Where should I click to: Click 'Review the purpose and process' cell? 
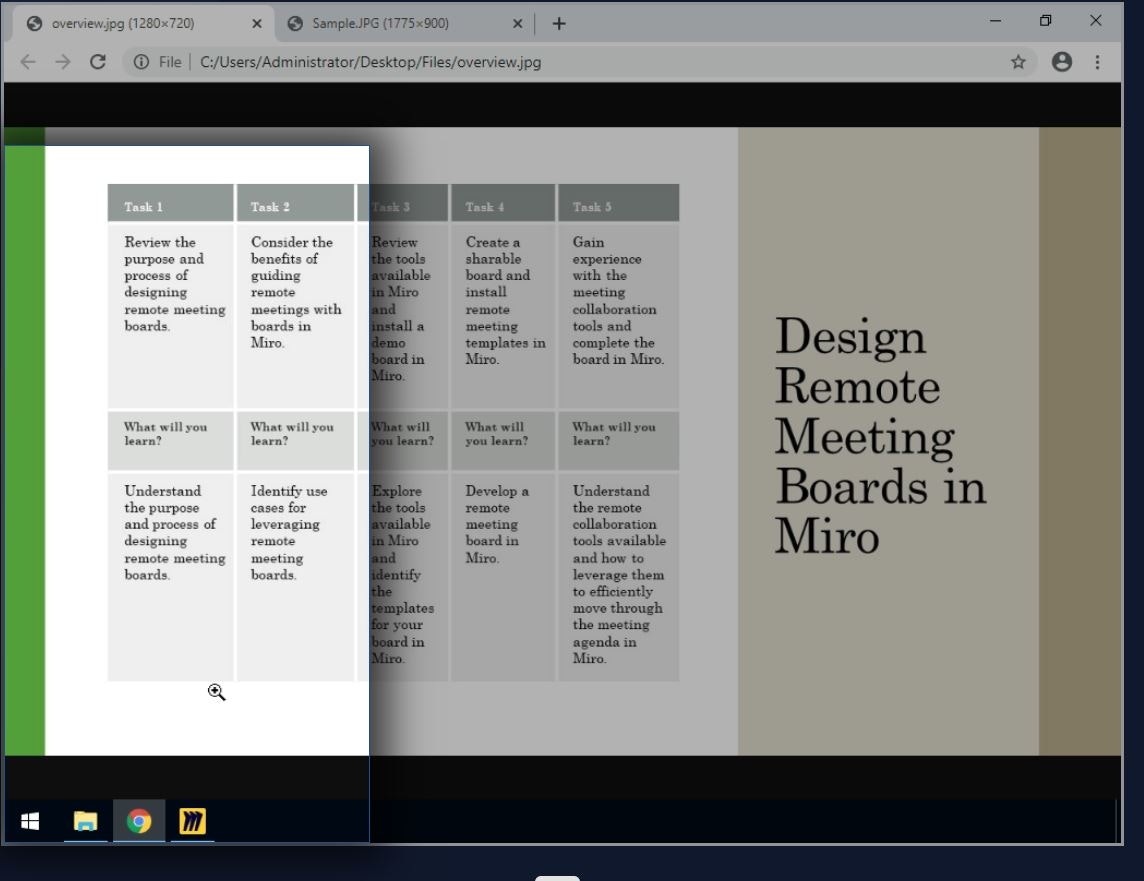click(x=171, y=317)
